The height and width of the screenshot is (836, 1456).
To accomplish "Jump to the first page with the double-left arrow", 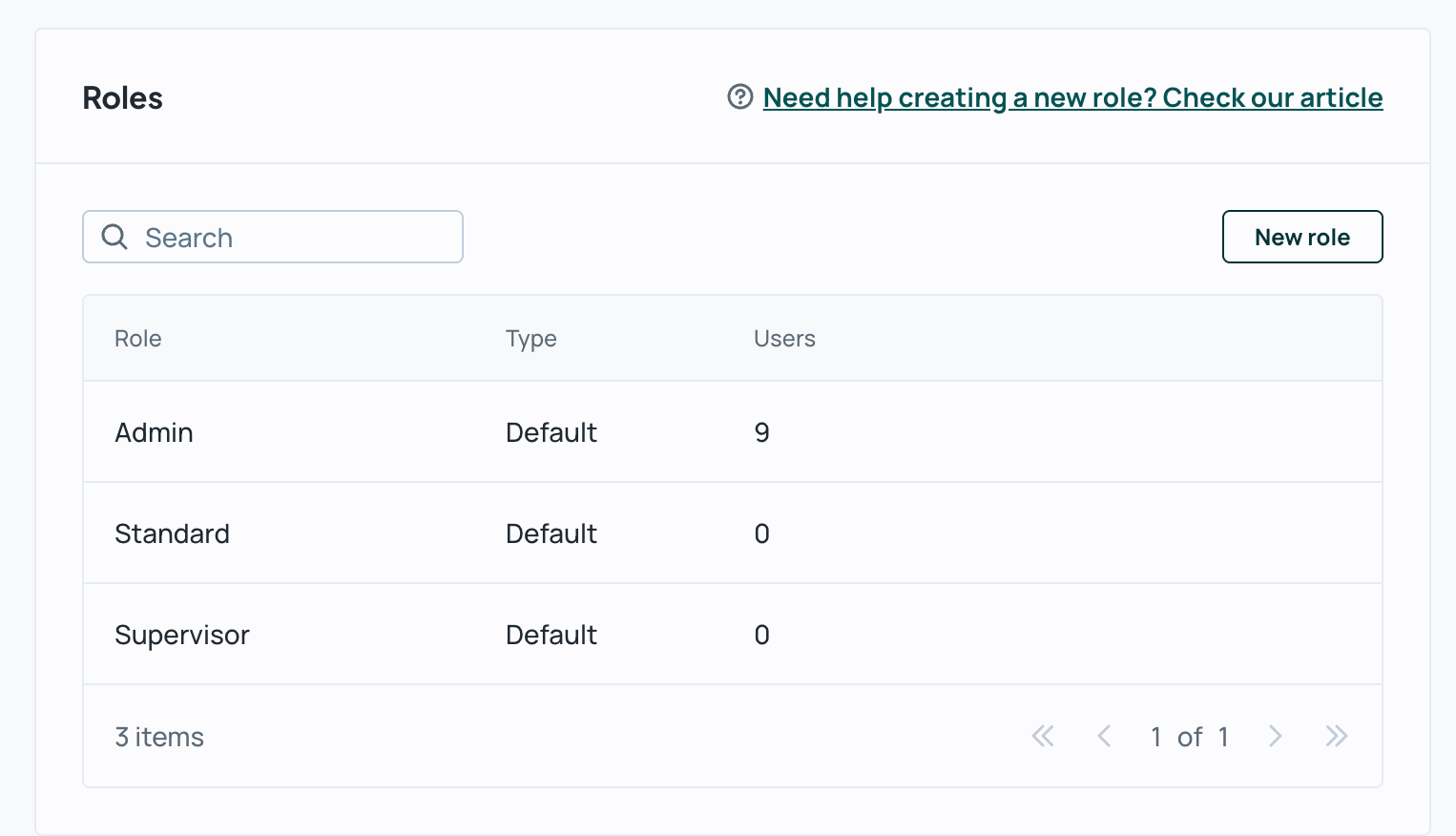I will (1043, 736).
